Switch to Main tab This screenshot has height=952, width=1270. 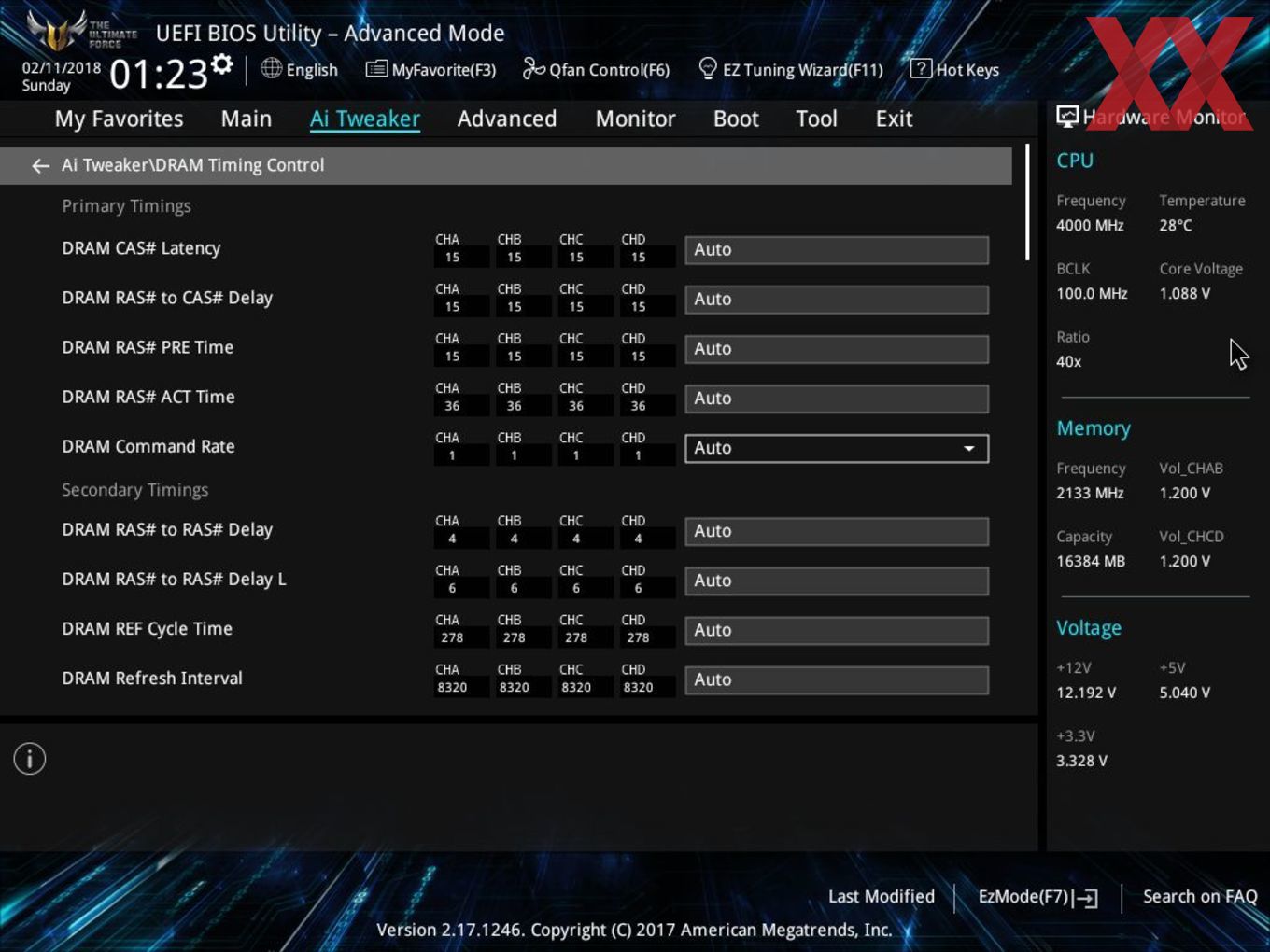(x=247, y=119)
